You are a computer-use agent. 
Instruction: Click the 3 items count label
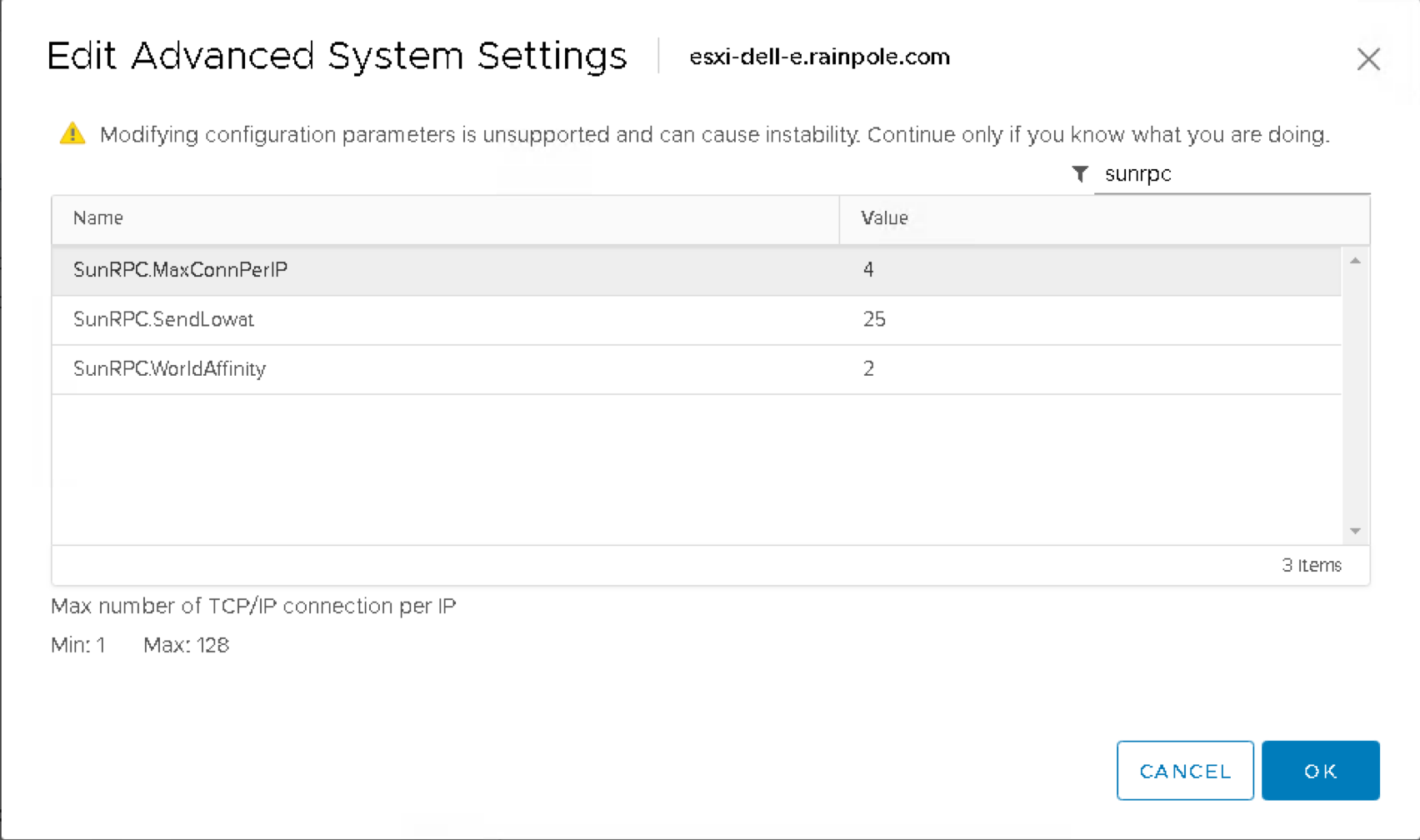point(1311,565)
